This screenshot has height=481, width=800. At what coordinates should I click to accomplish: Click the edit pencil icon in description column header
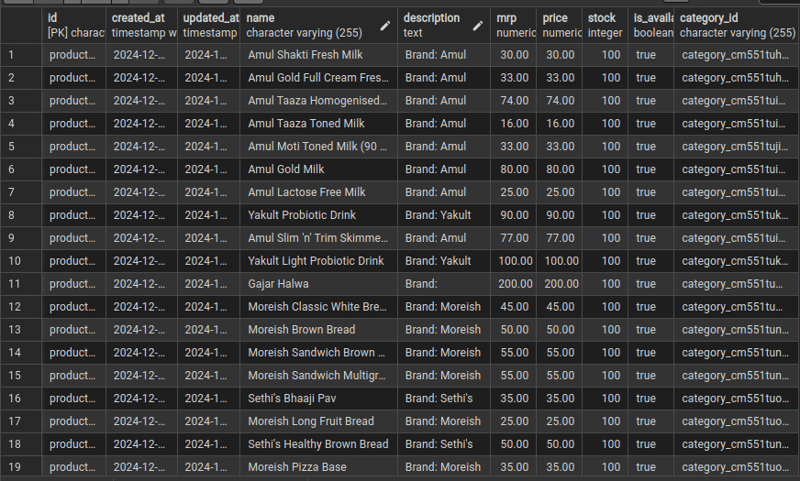pos(478,26)
